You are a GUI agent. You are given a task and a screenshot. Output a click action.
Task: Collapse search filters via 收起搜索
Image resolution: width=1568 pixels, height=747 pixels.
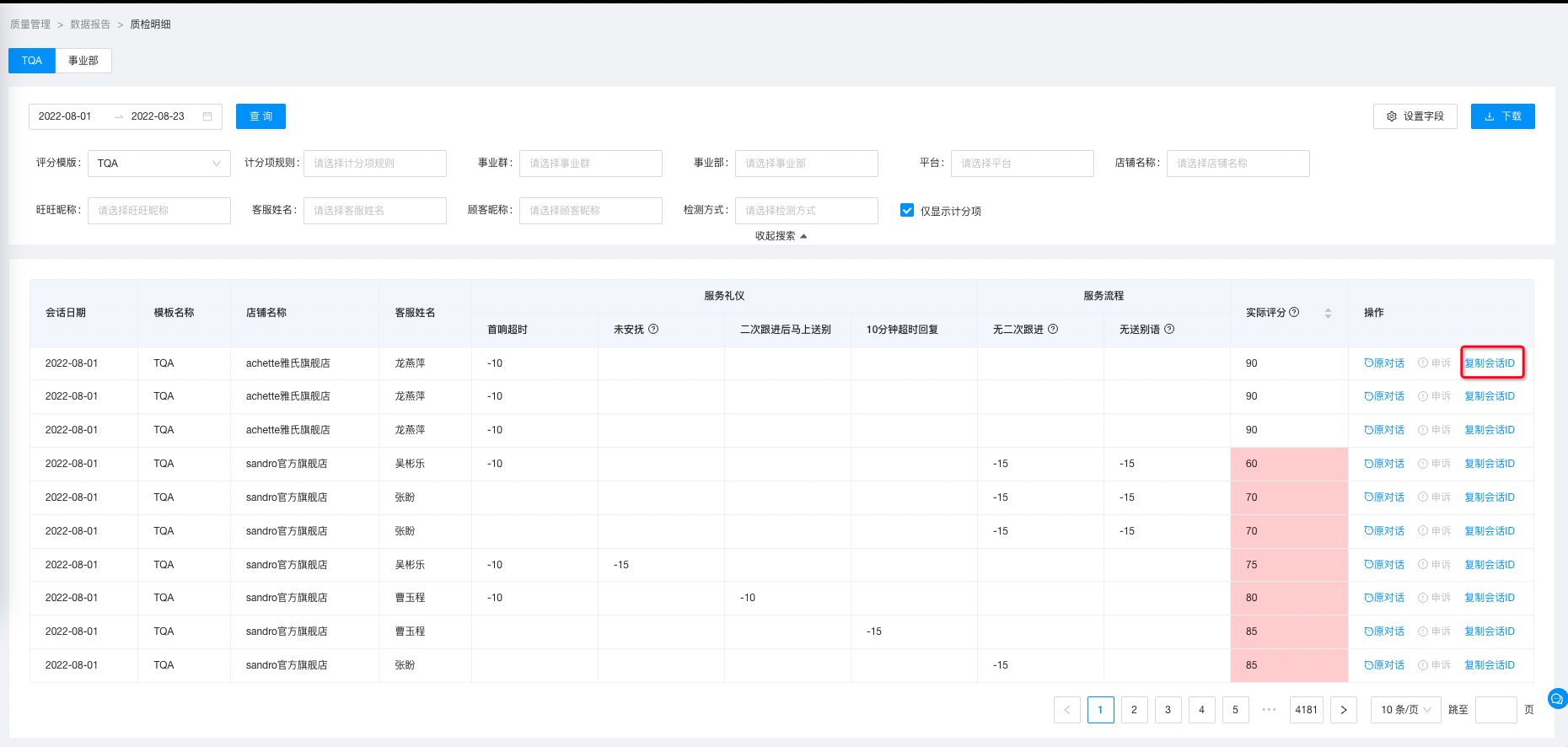click(781, 236)
